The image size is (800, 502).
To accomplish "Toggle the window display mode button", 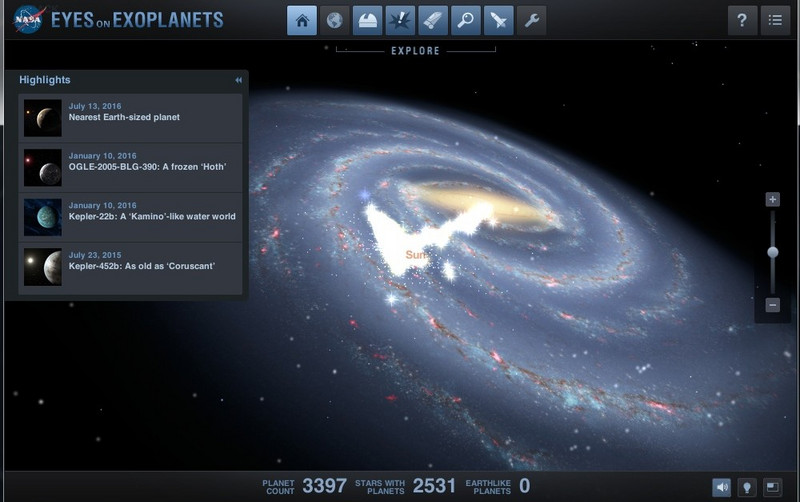I will 772,487.
